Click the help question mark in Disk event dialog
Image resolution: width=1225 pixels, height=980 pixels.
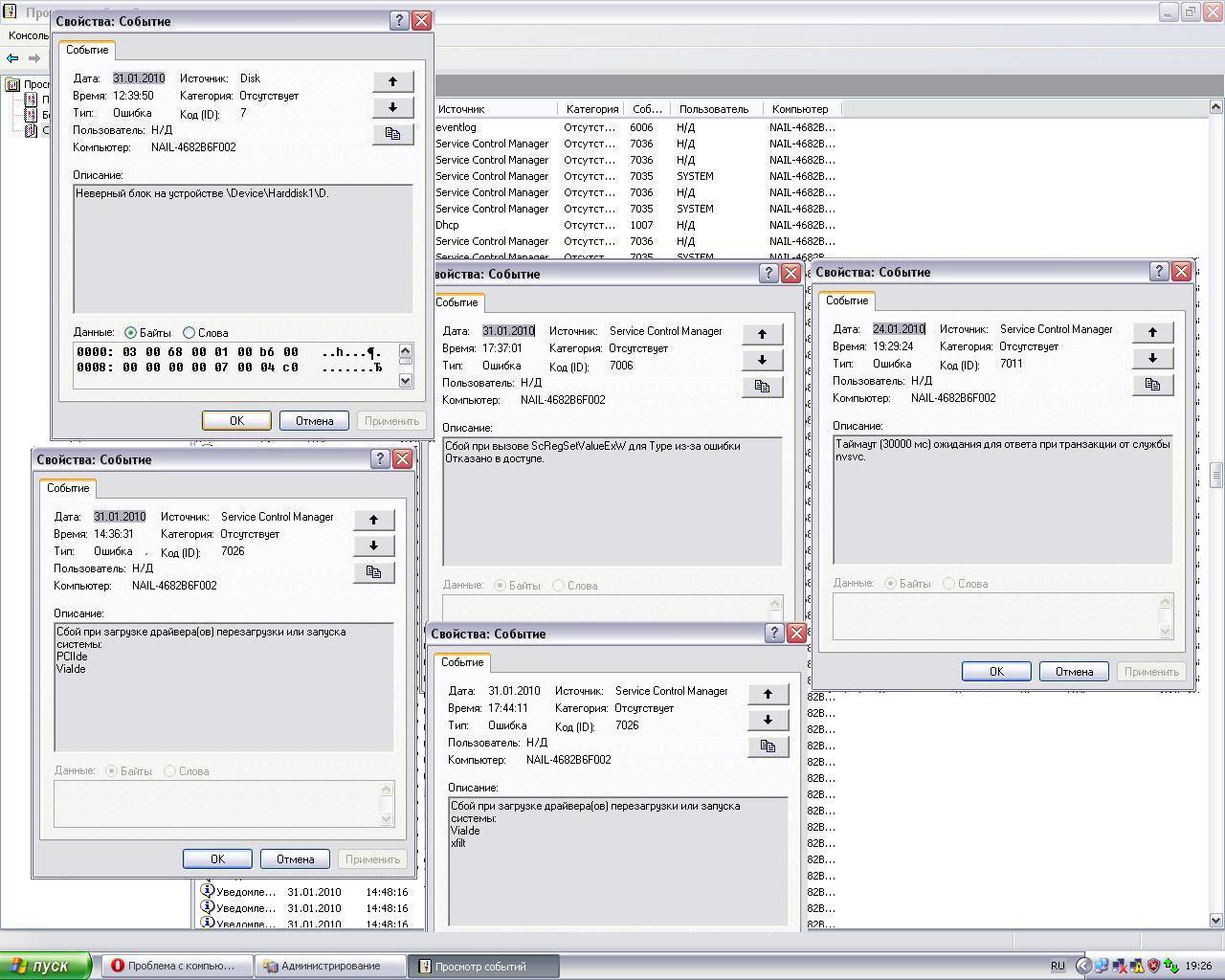(399, 21)
